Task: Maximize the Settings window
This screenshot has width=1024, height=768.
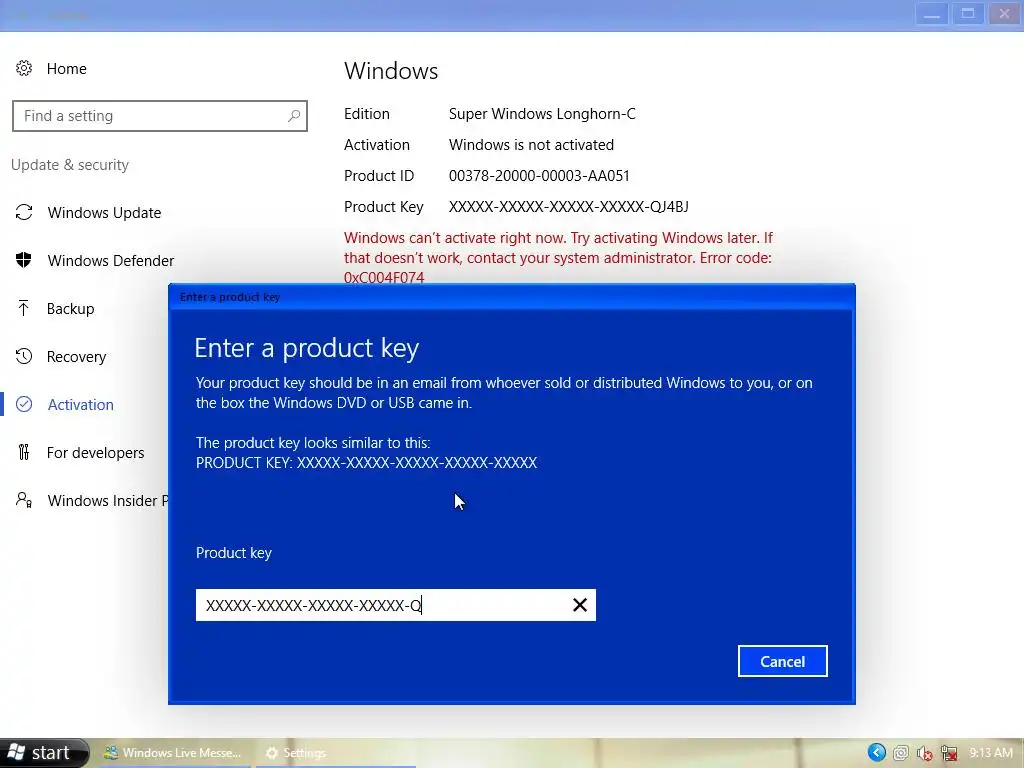Action: click(968, 14)
